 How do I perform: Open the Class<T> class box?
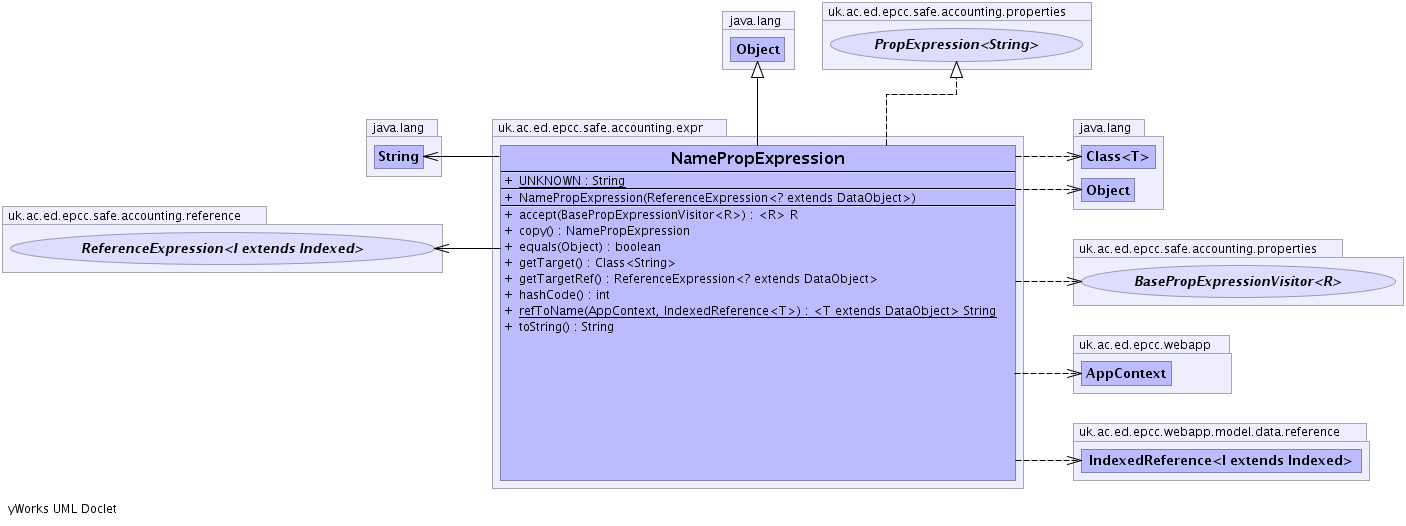point(1118,157)
